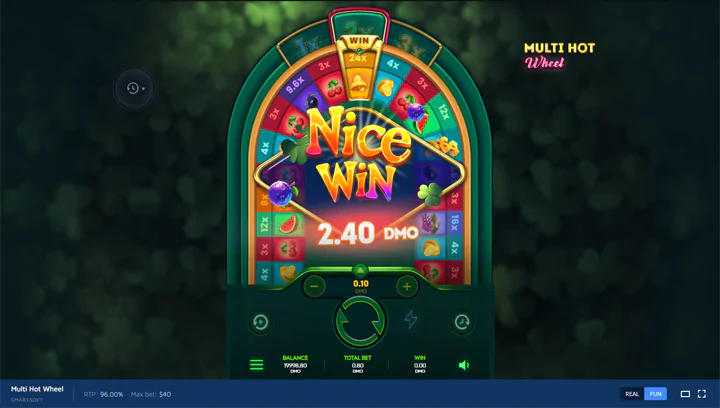Expand the panel with green up-arrow

pyautogui.click(x=360, y=270)
